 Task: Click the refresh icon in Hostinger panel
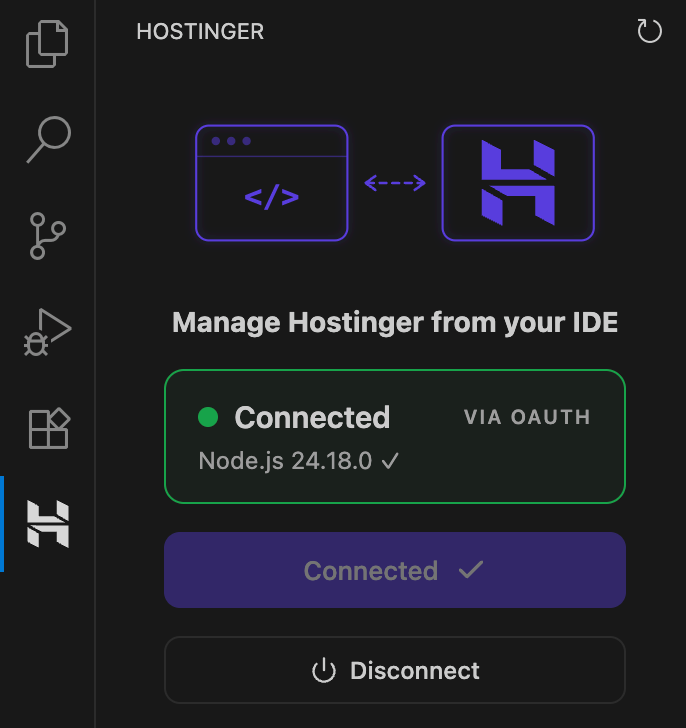click(x=649, y=31)
